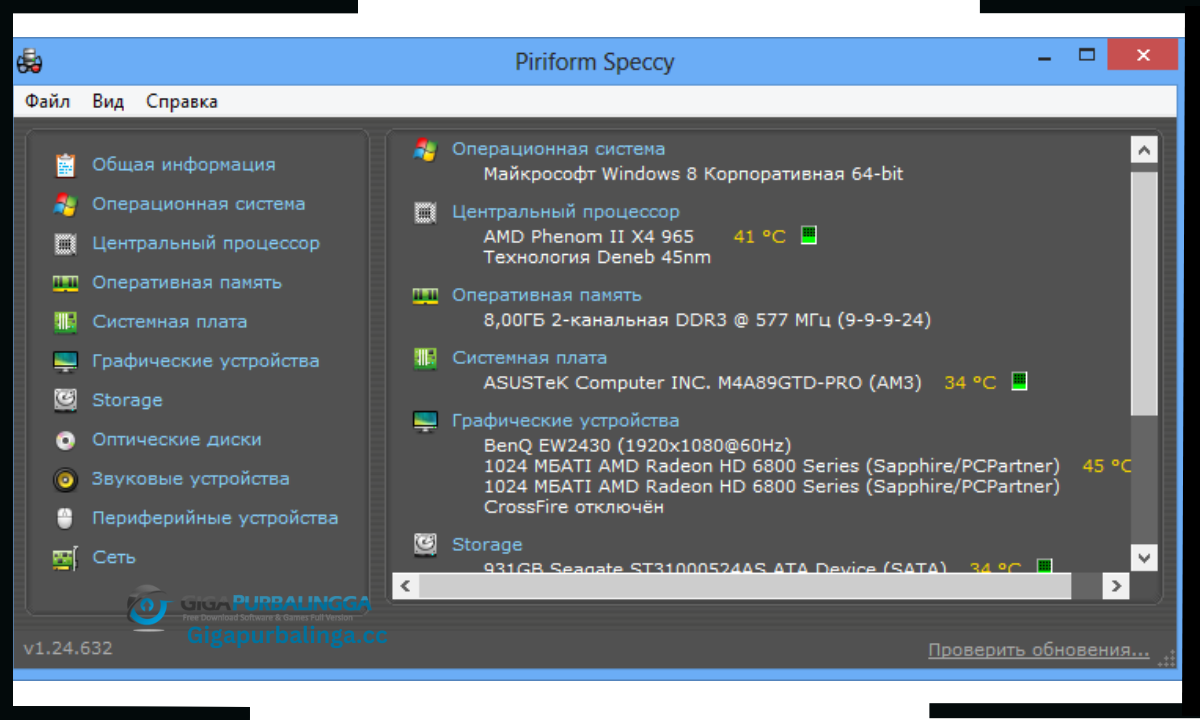Click the Оперативная память heading link
Viewport: 1200px width, 720px height.
(x=547, y=296)
